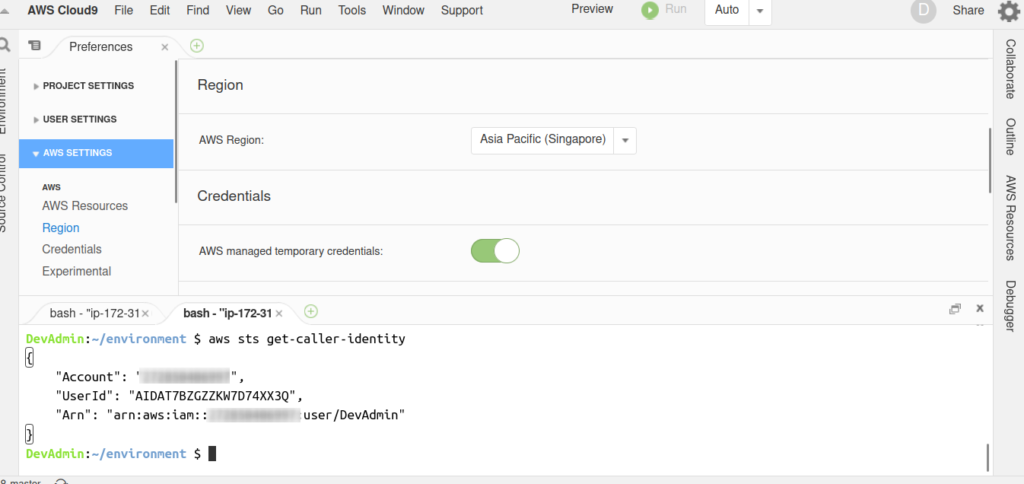Expand USER SETTINGS section
The image size is (1024, 484).
[x=80, y=120]
